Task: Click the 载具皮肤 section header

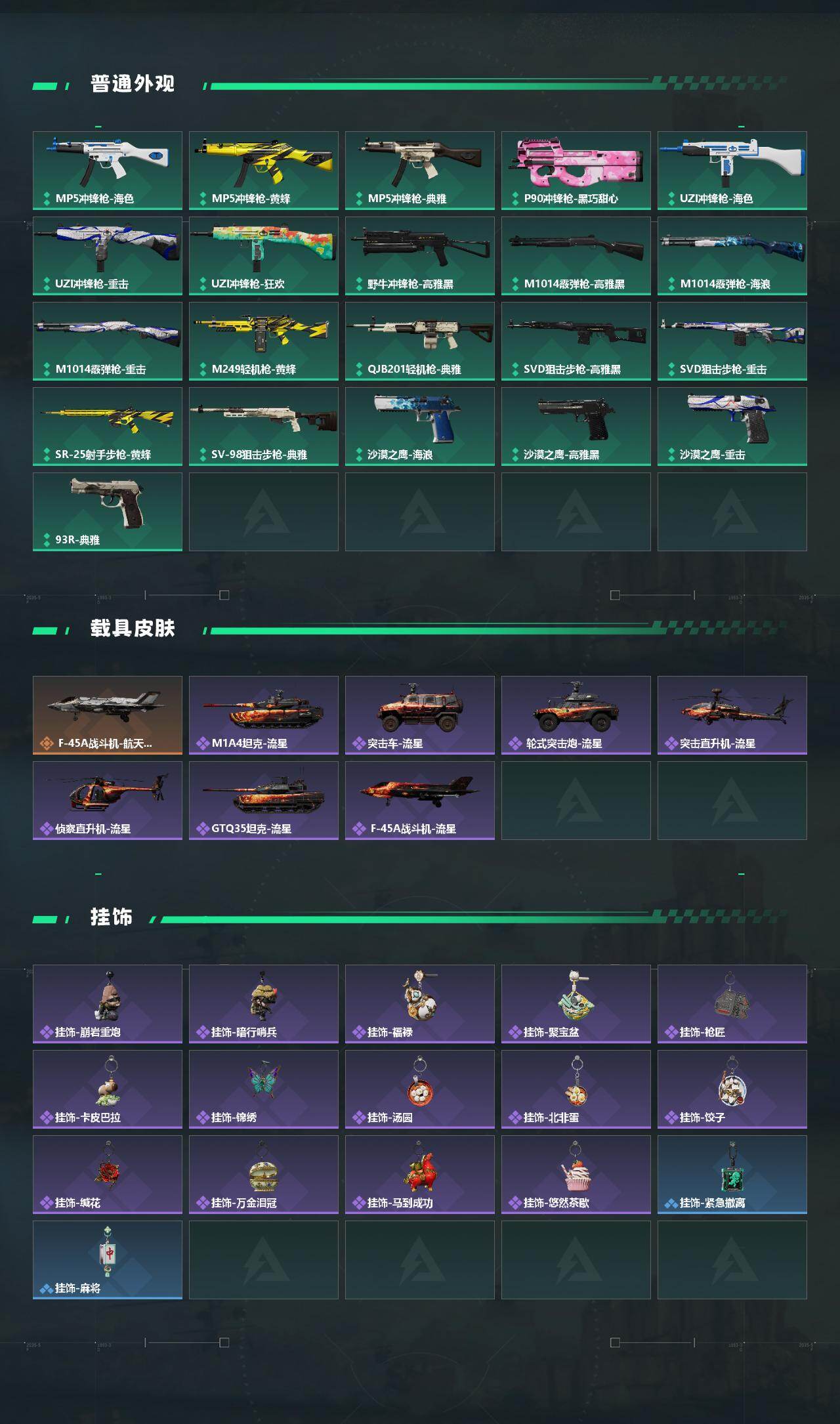Action: tap(133, 629)
